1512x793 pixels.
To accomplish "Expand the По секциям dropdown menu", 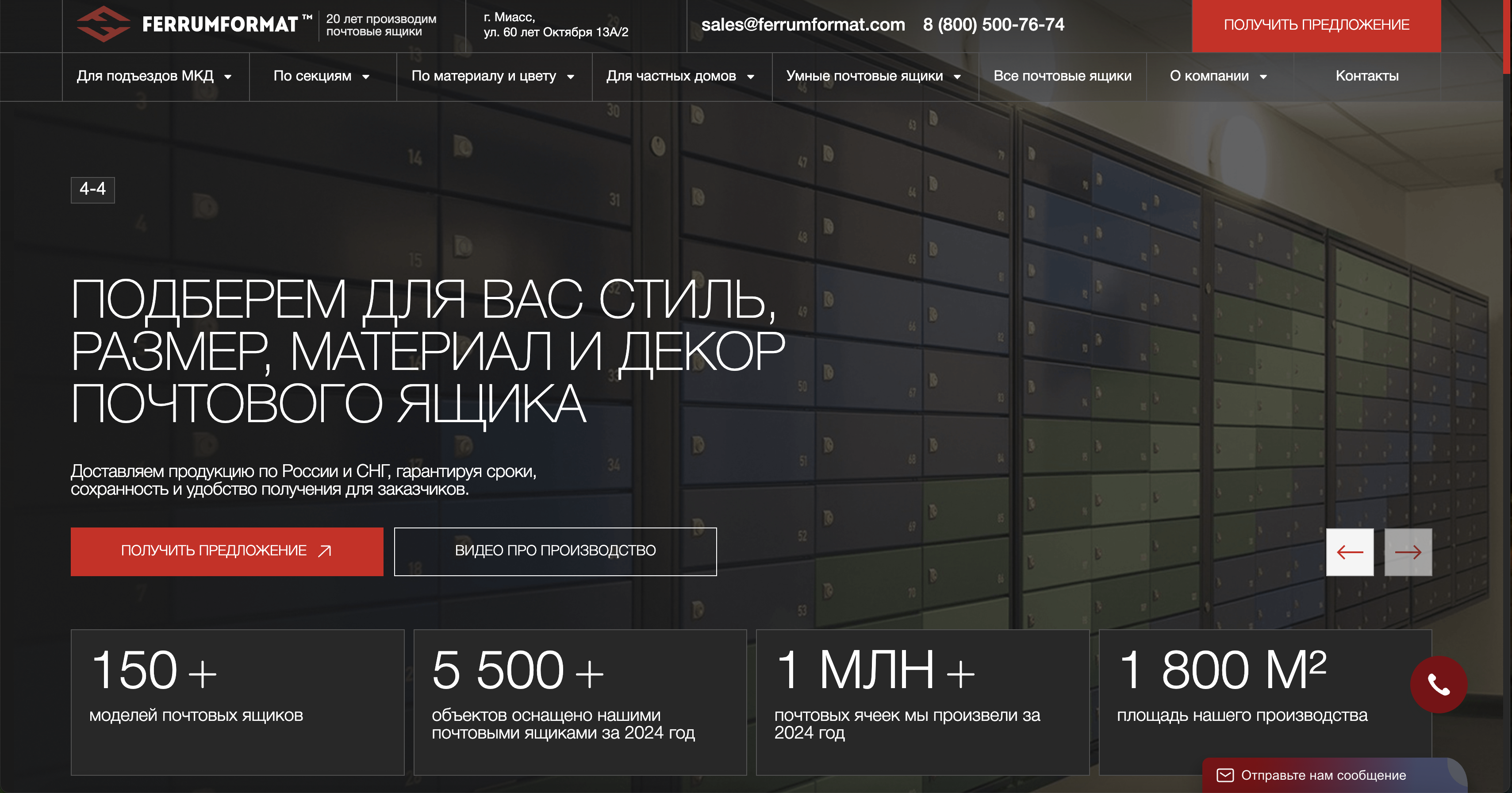I will coord(366,77).
